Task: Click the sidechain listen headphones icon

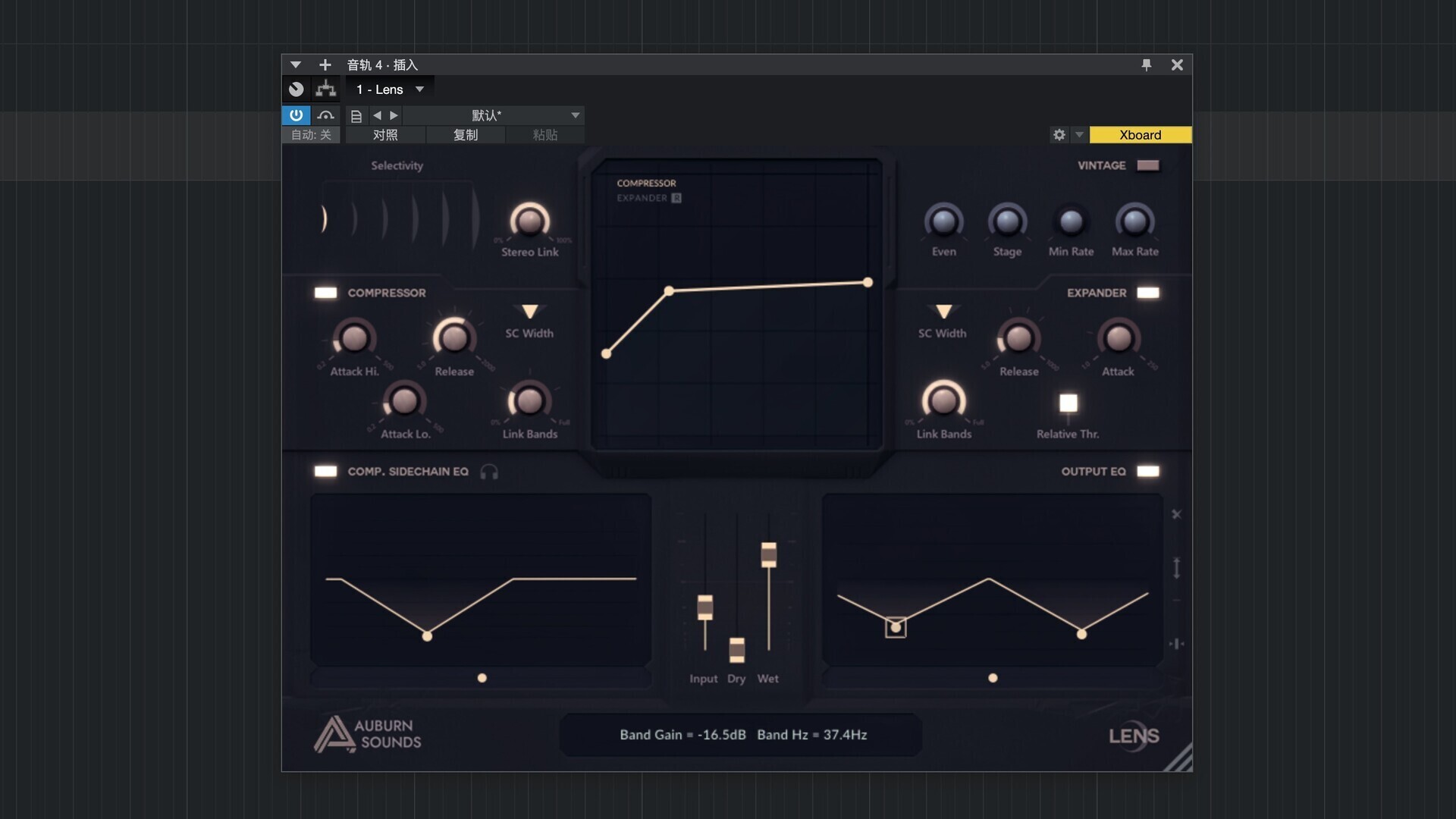Action: 489,472
